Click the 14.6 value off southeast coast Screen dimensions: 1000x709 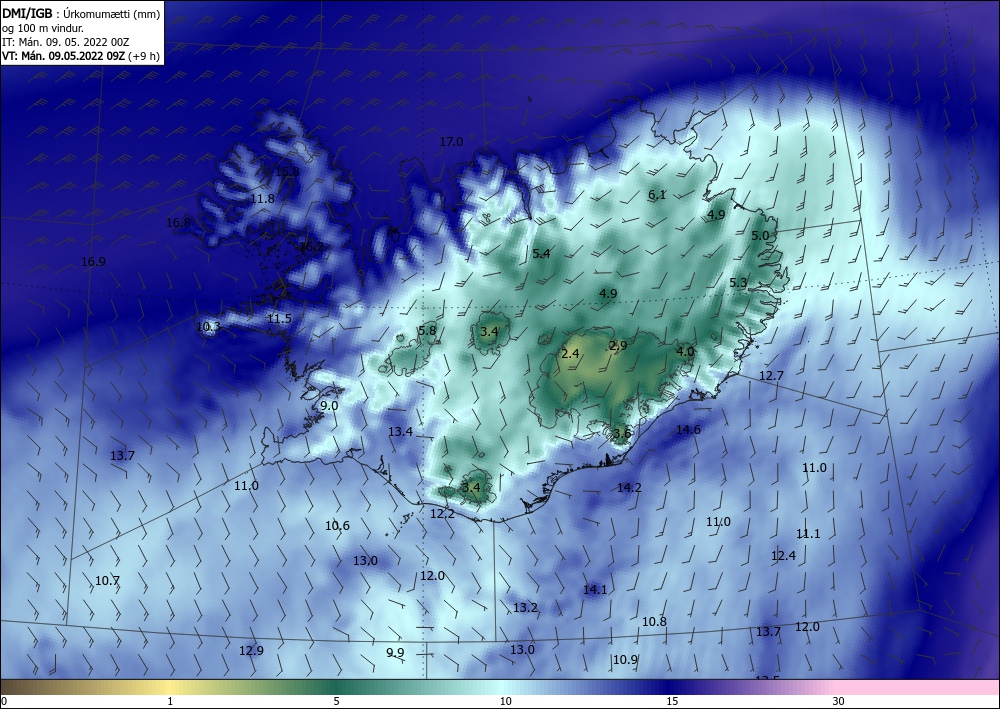[x=688, y=429]
